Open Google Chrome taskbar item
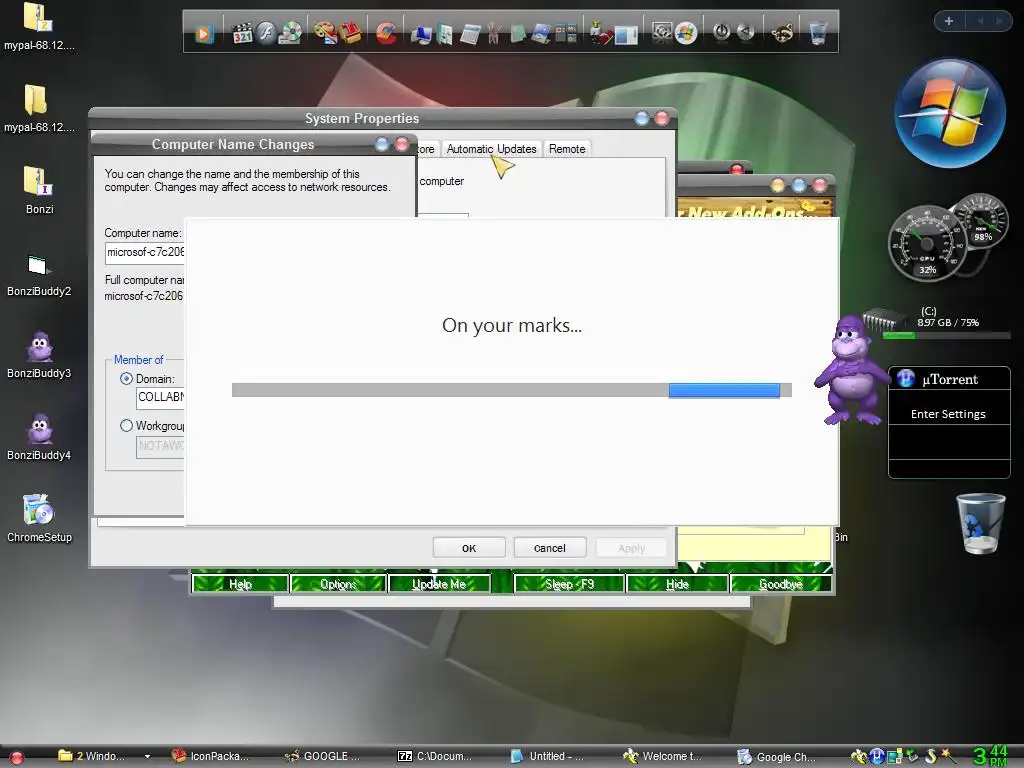The image size is (1024, 768). [x=776, y=757]
